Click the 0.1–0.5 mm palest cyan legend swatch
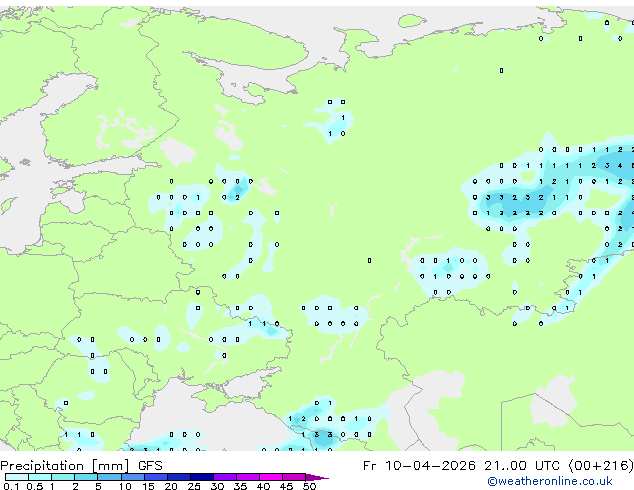634x490 pixels. (17, 477)
